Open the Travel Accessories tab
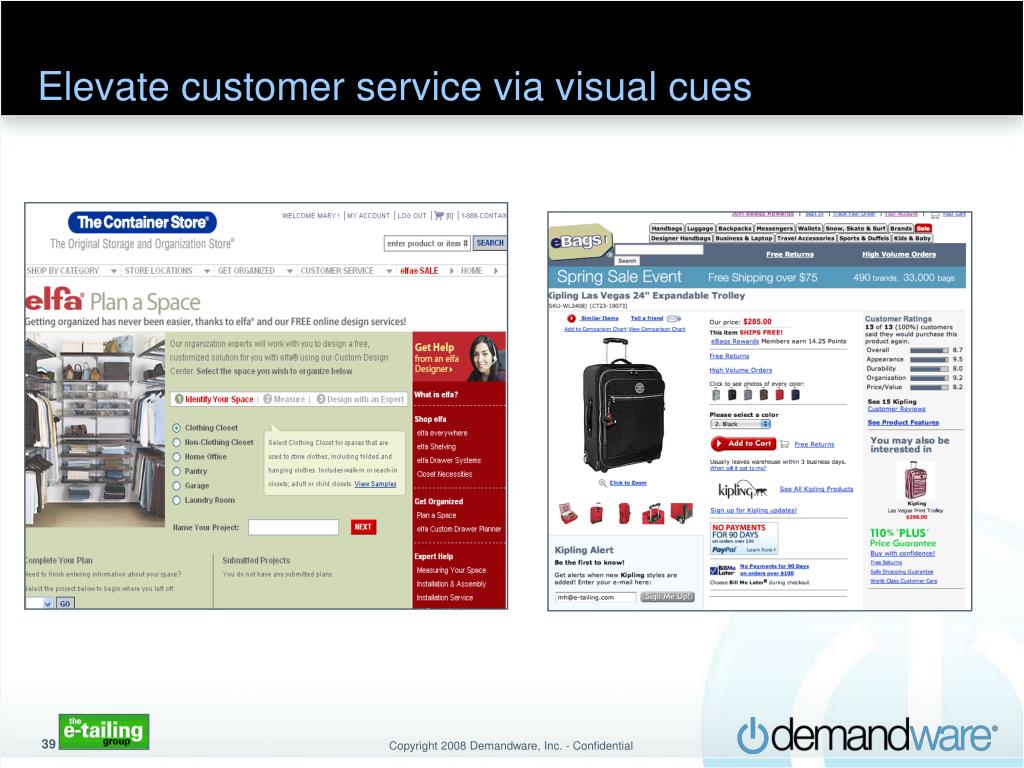The image size is (1024, 768). [806, 238]
